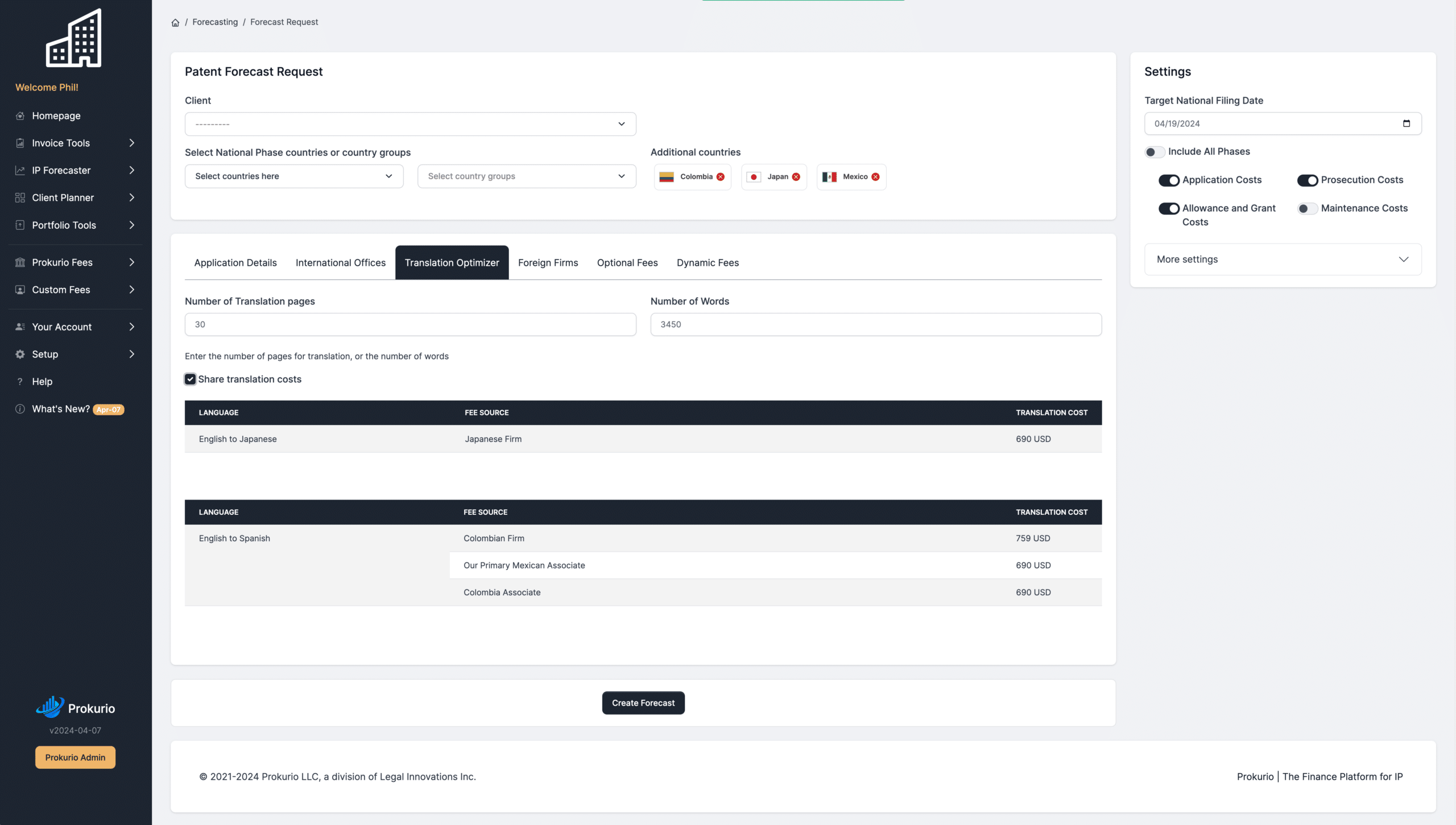Toggle Allowance and Grant Costs switch
This screenshot has height=825, width=1456.
pyautogui.click(x=1169, y=209)
